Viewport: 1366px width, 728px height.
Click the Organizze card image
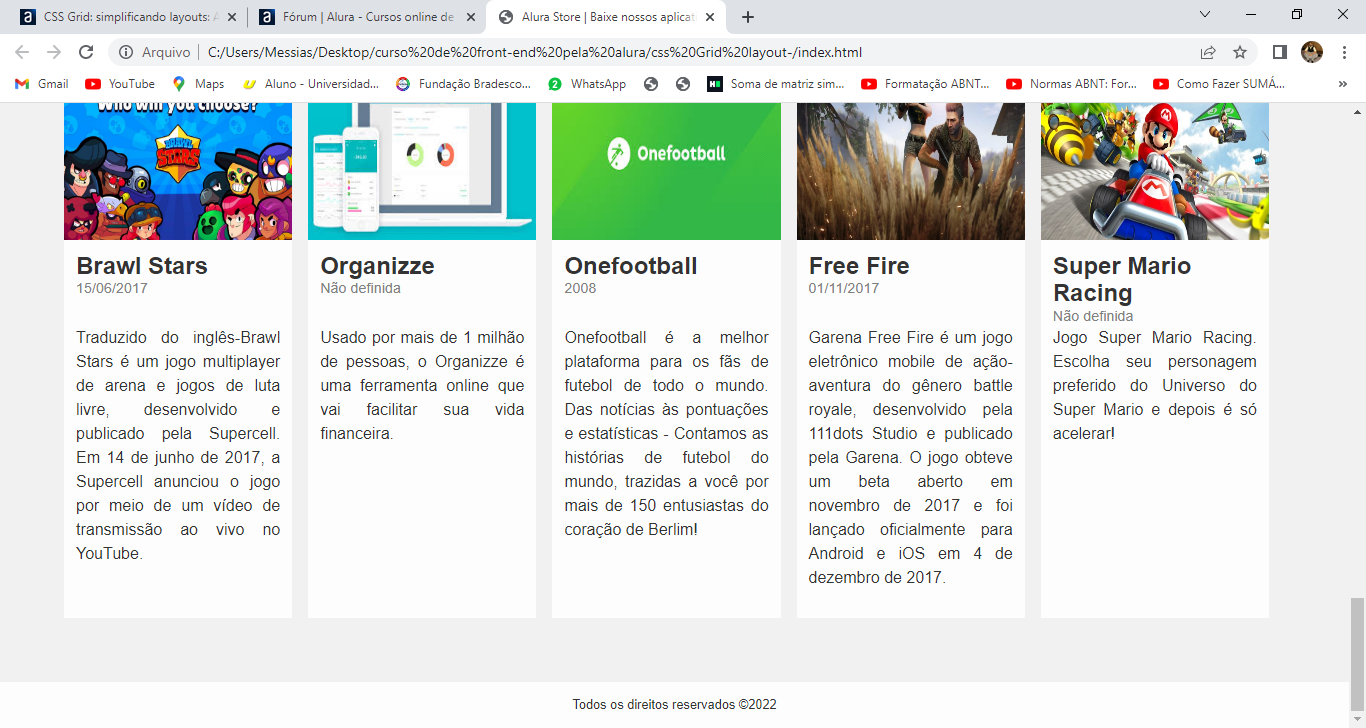[x=422, y=171]
